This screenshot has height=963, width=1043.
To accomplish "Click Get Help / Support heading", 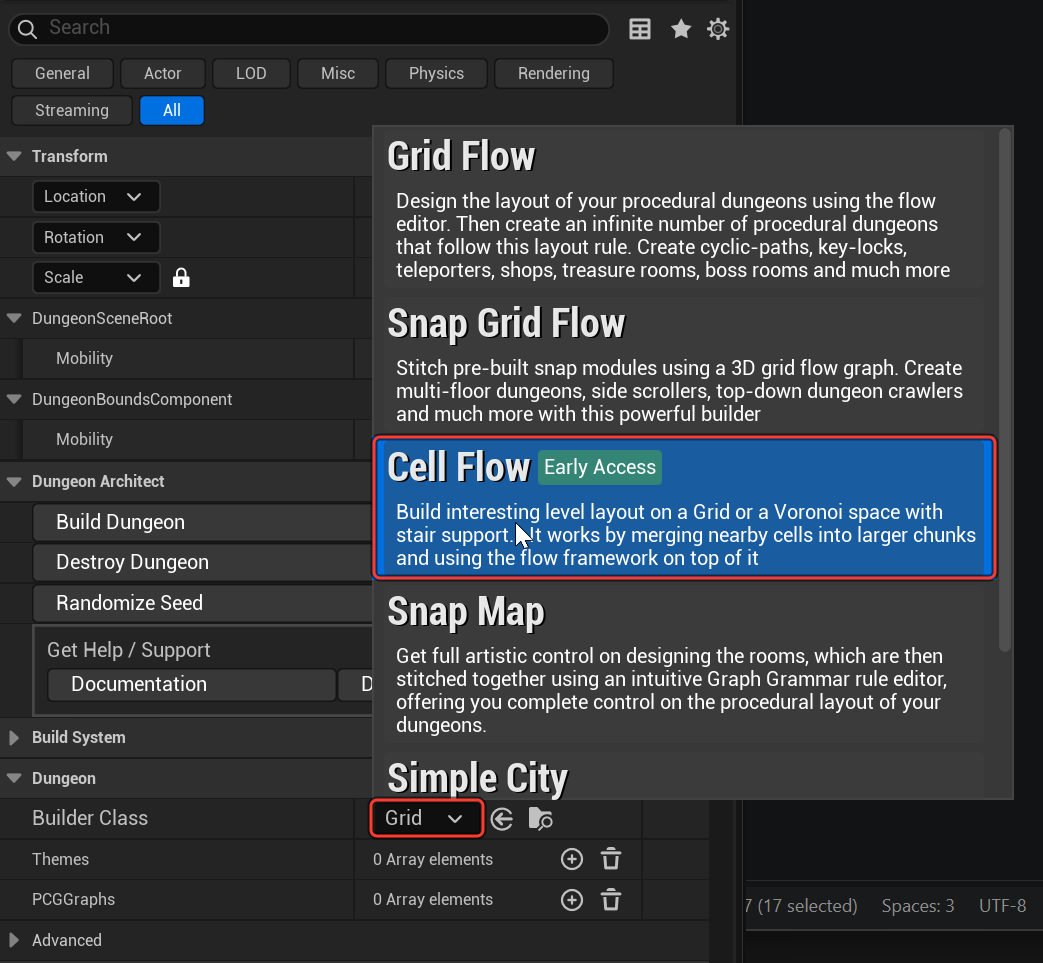I will pos(128,650).
